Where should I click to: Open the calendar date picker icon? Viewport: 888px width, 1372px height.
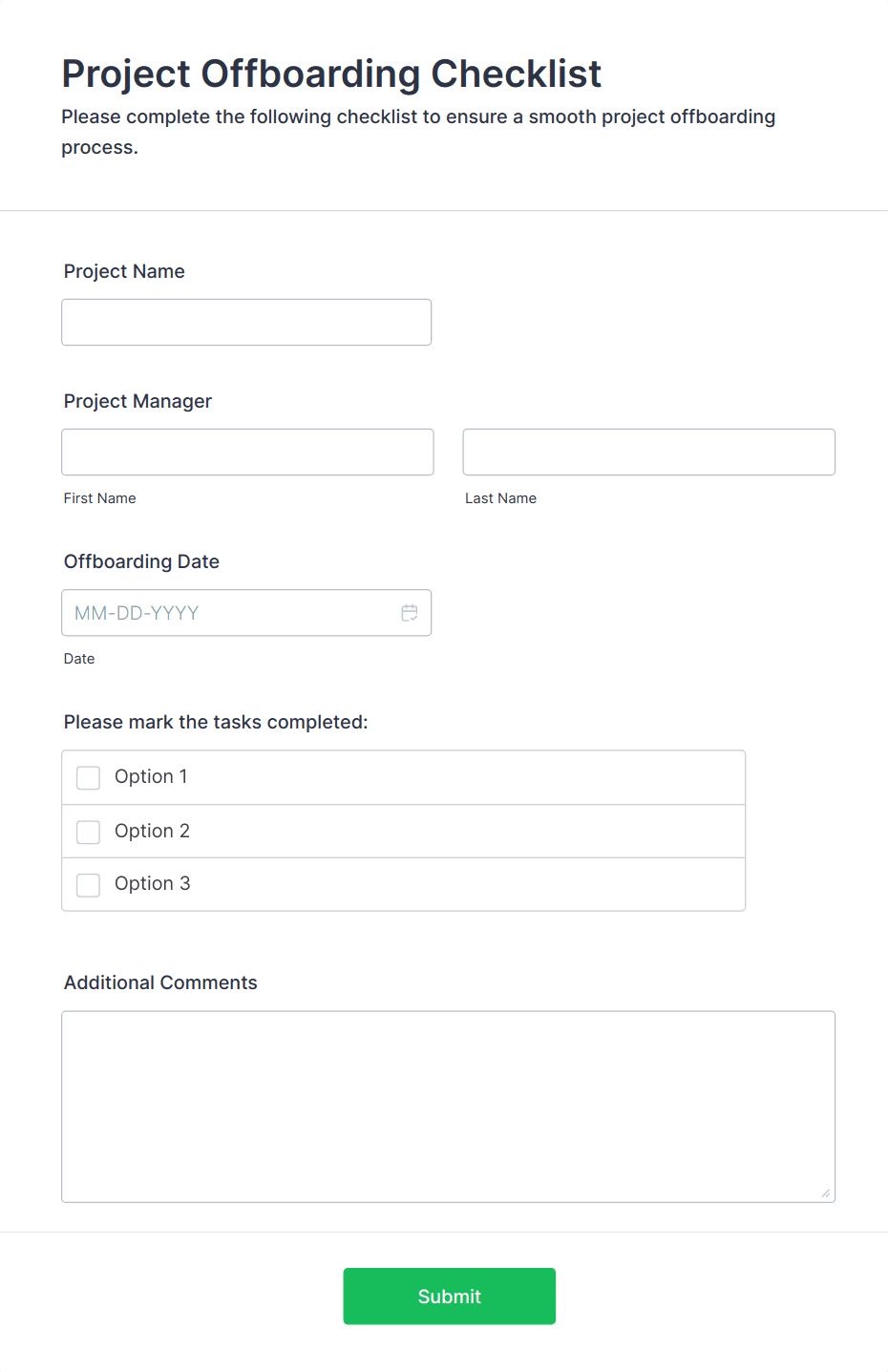pyautogui.click(x=410, y=613)
